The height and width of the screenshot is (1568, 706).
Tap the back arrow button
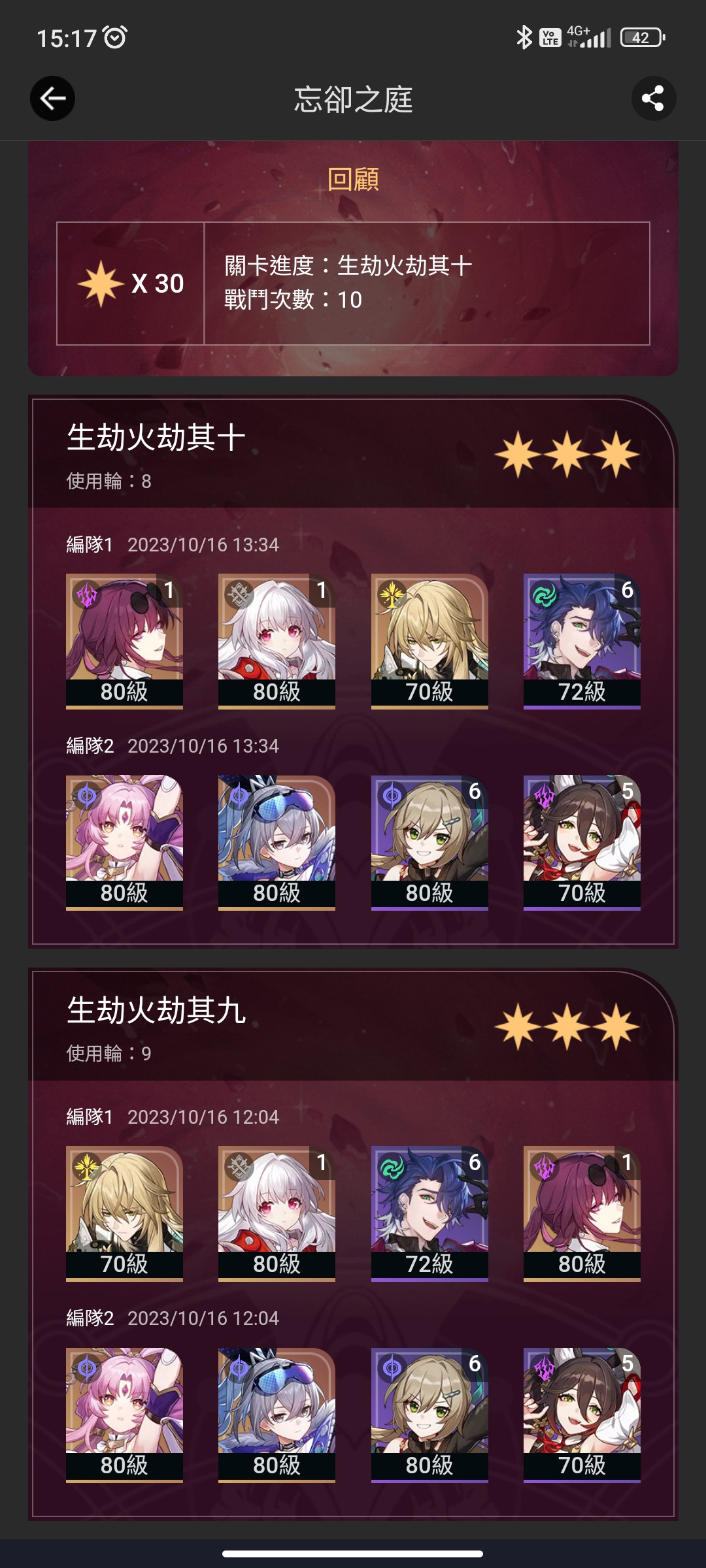tap(52, 99)
